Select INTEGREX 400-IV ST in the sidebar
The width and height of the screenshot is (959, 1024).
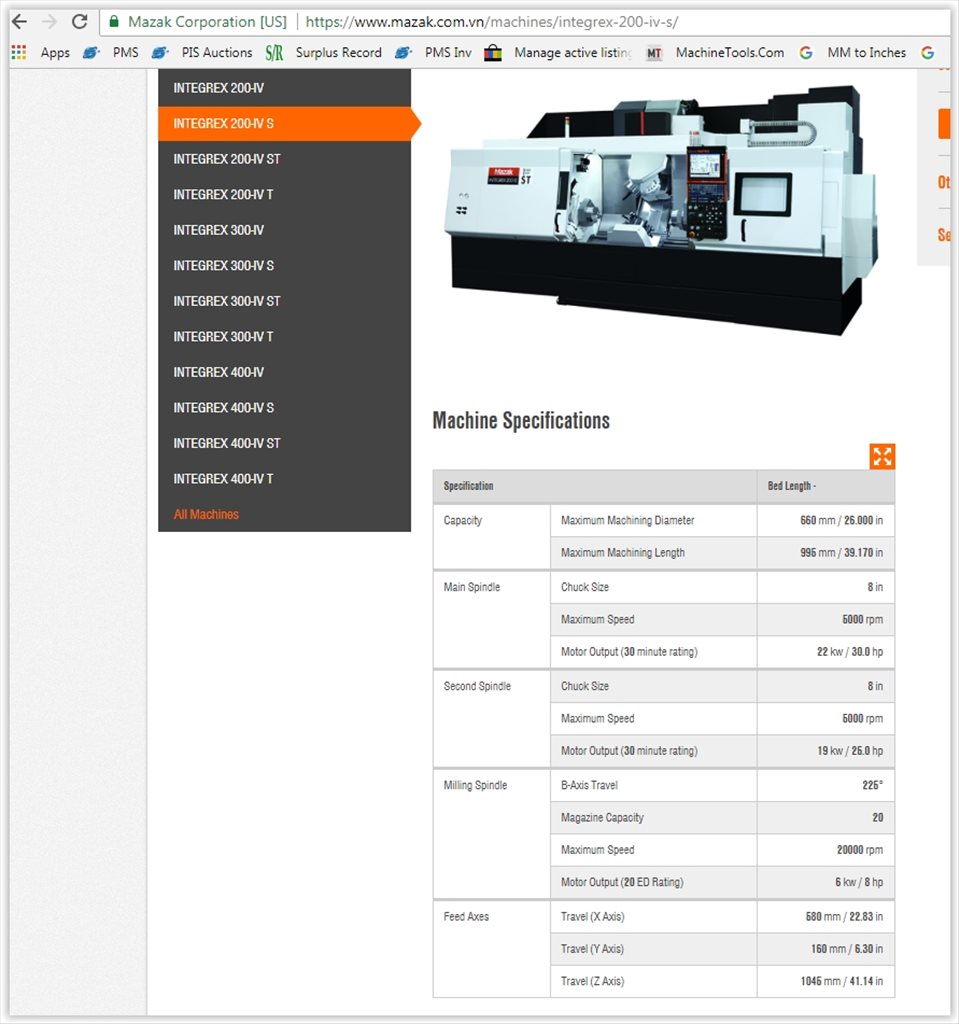284,443
